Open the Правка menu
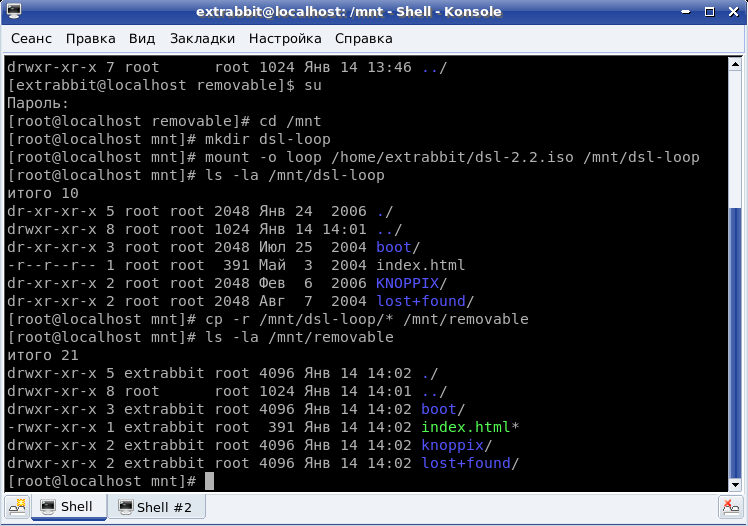The image size is (748, 526). pos(91,39)
